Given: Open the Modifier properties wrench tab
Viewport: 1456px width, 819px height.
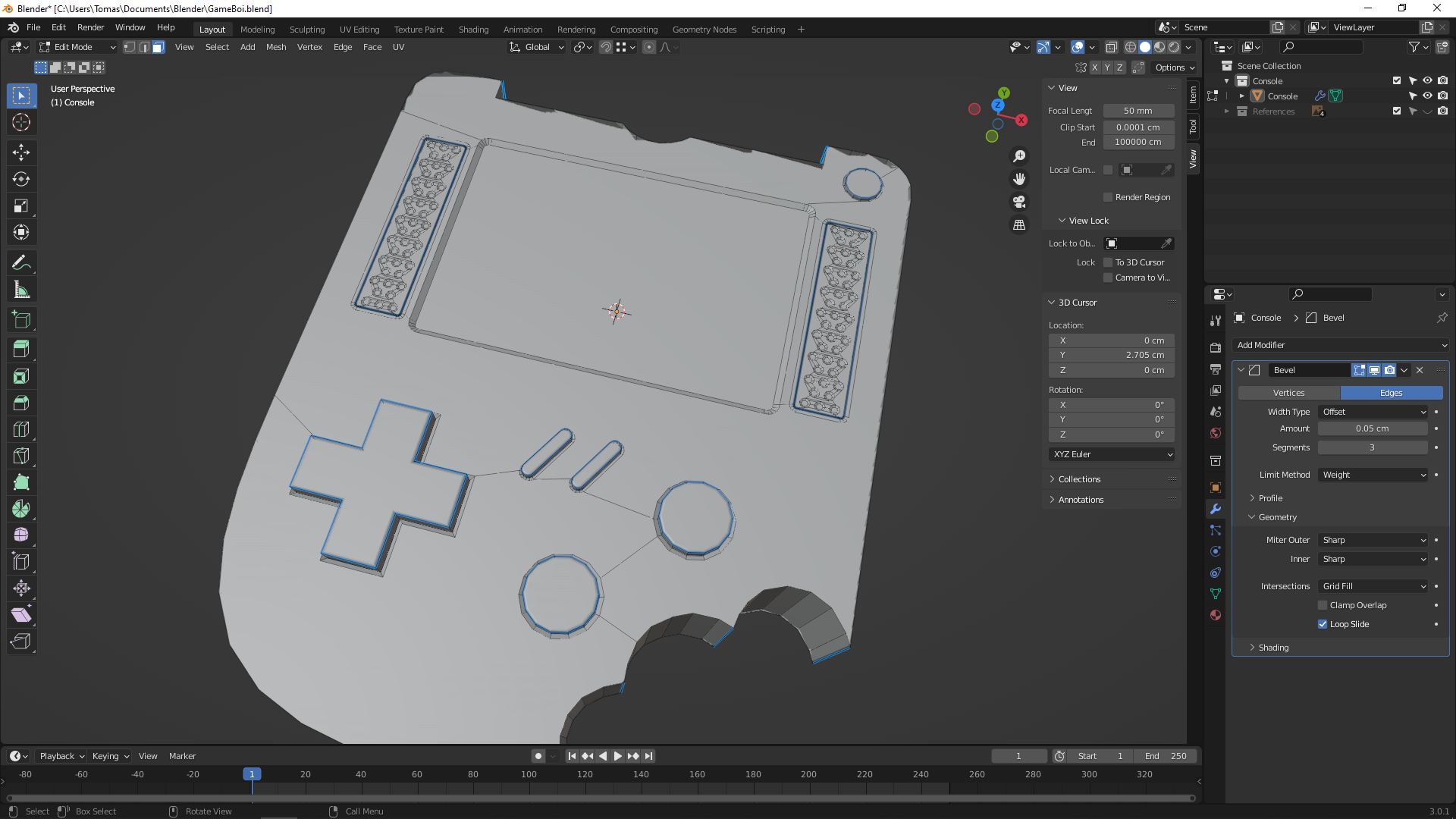Looking at the screenshot, I should point(1216,509).
